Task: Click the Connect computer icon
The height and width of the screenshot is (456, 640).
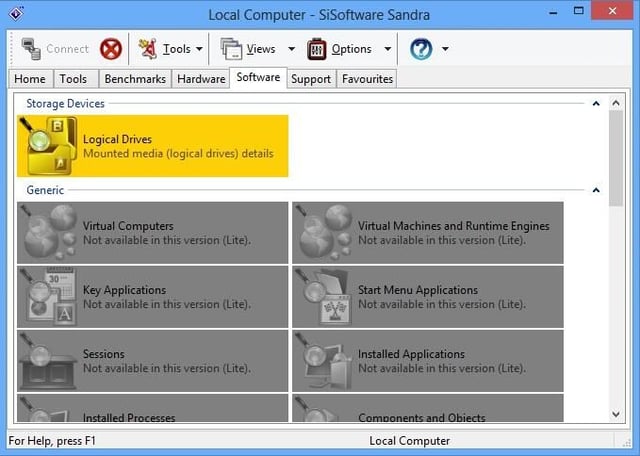Action: pyautogui.click(x=31, y=49)
